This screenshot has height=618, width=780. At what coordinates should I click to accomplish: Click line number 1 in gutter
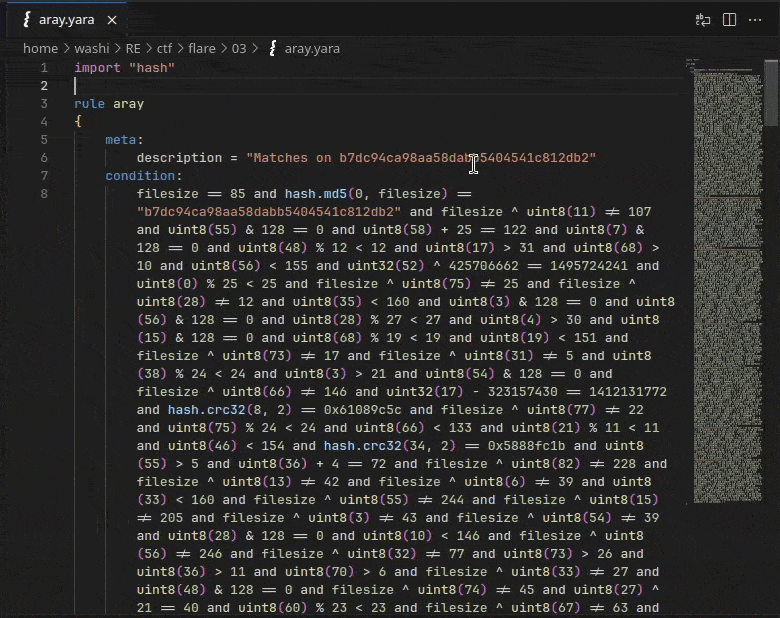(x=44, y=68)
